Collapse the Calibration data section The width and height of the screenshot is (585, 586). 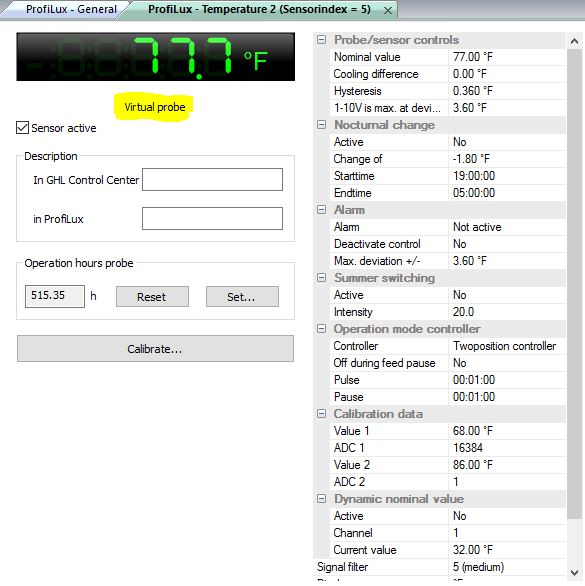(x=321, y=414)
